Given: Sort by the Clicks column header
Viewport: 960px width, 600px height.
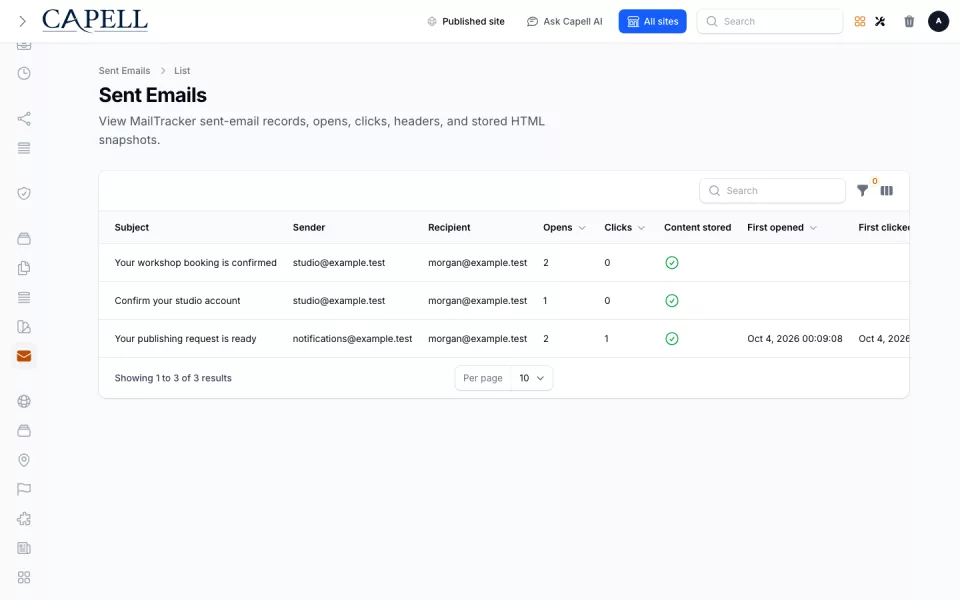Looking at the screenshot, I should [624, 228].
